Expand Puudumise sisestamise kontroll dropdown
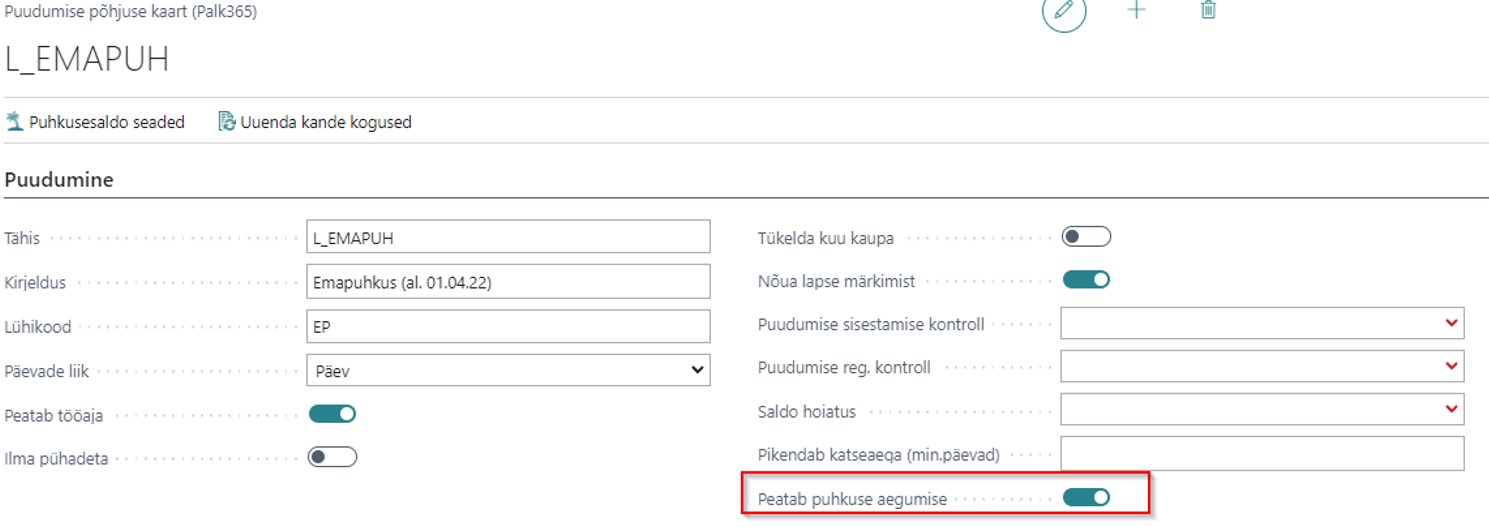The image size is (1489, 527). pyautogui.click(x=1263, y=323)
